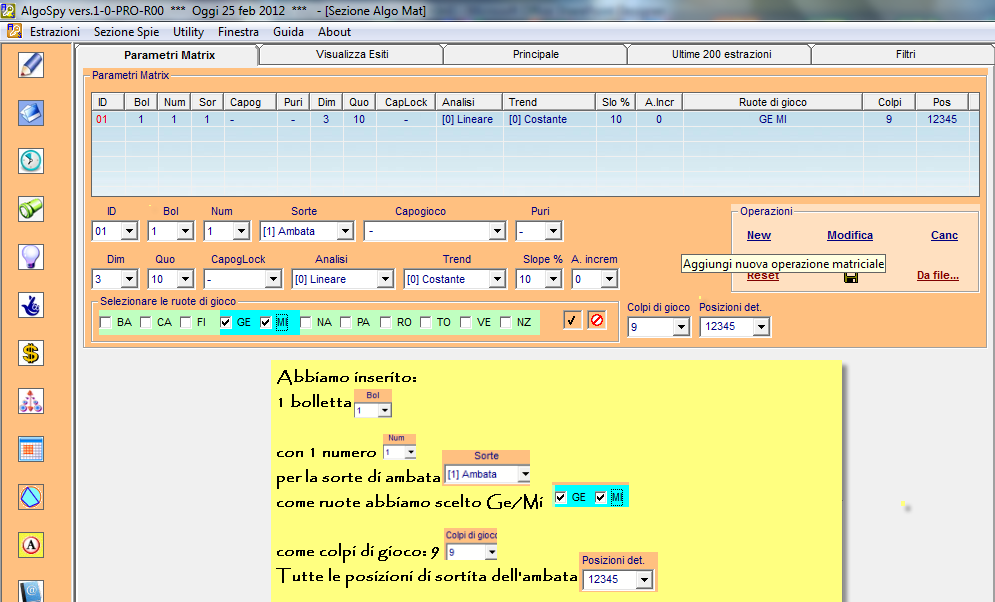Click the Ruote di gioco column header
This screenshot has width=995, height=602.
[x=772, y=102]
